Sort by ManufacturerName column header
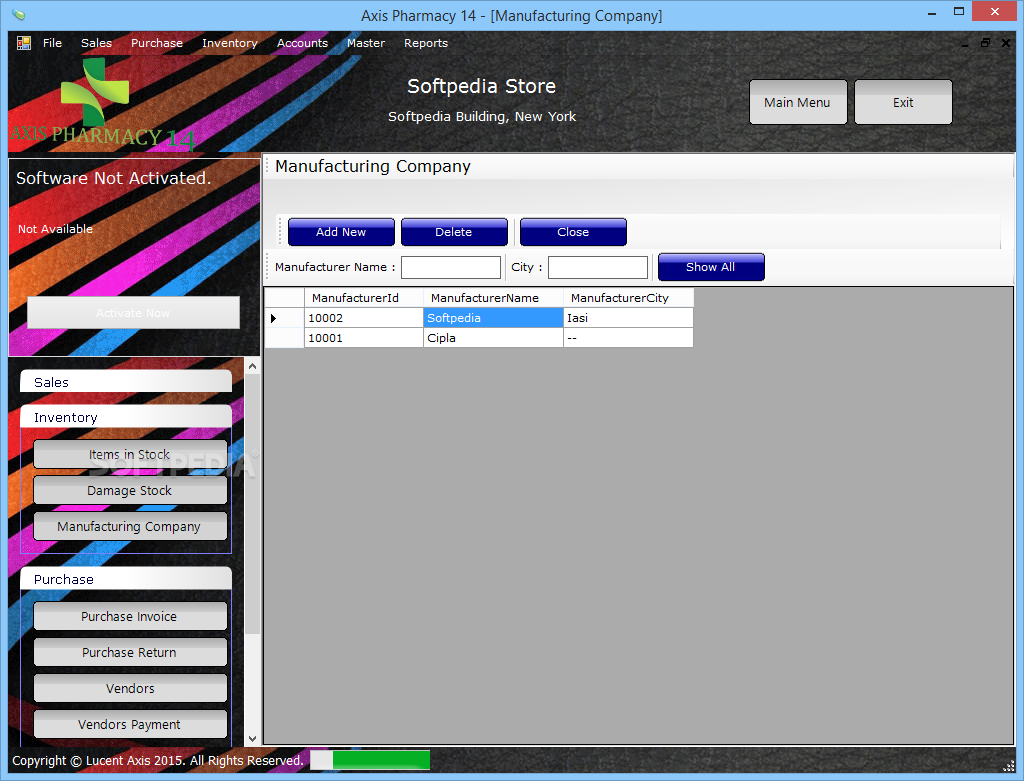 (x=493, y=298)
